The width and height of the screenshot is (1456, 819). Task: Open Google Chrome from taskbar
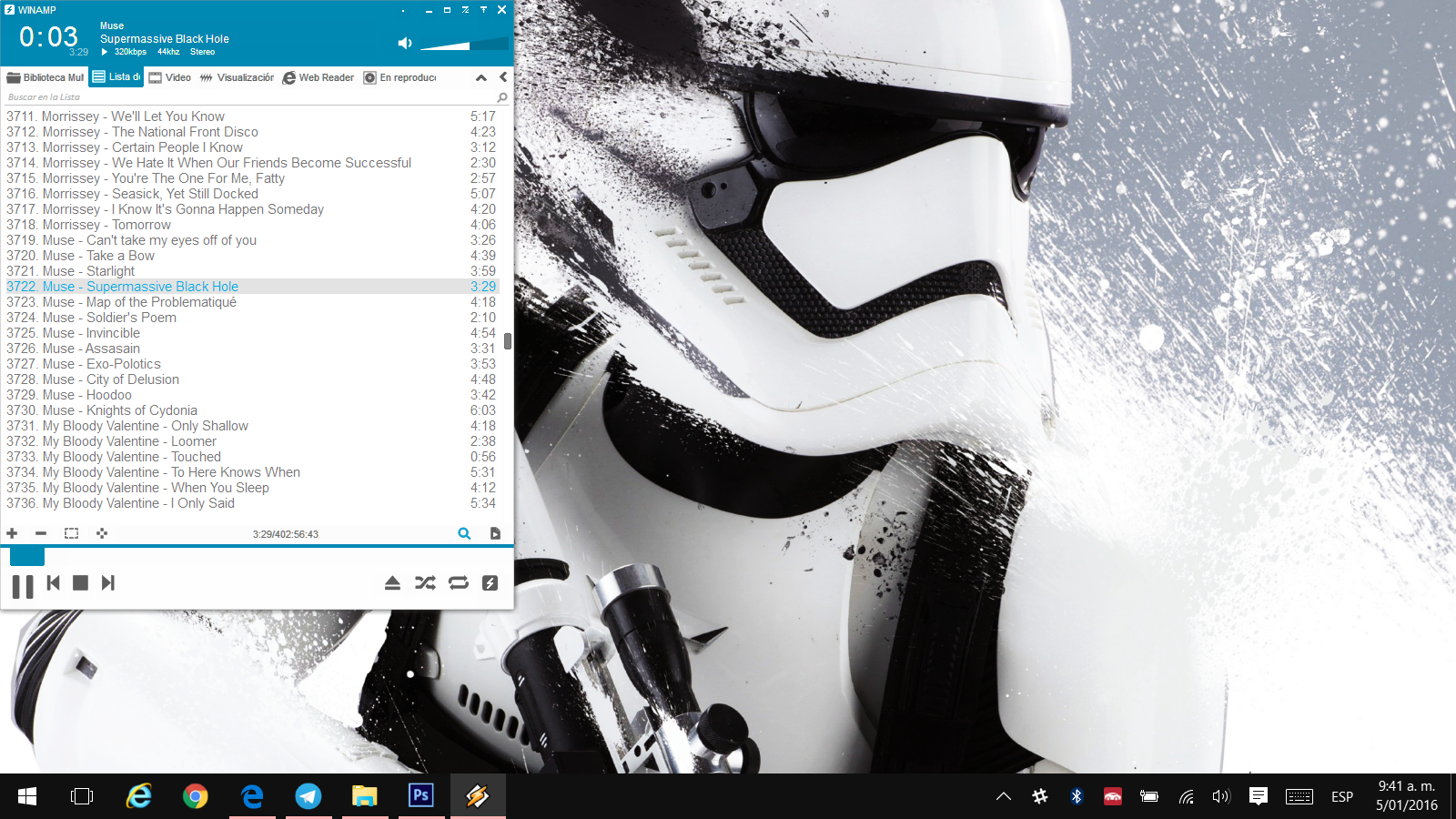(x=195, y=796)
